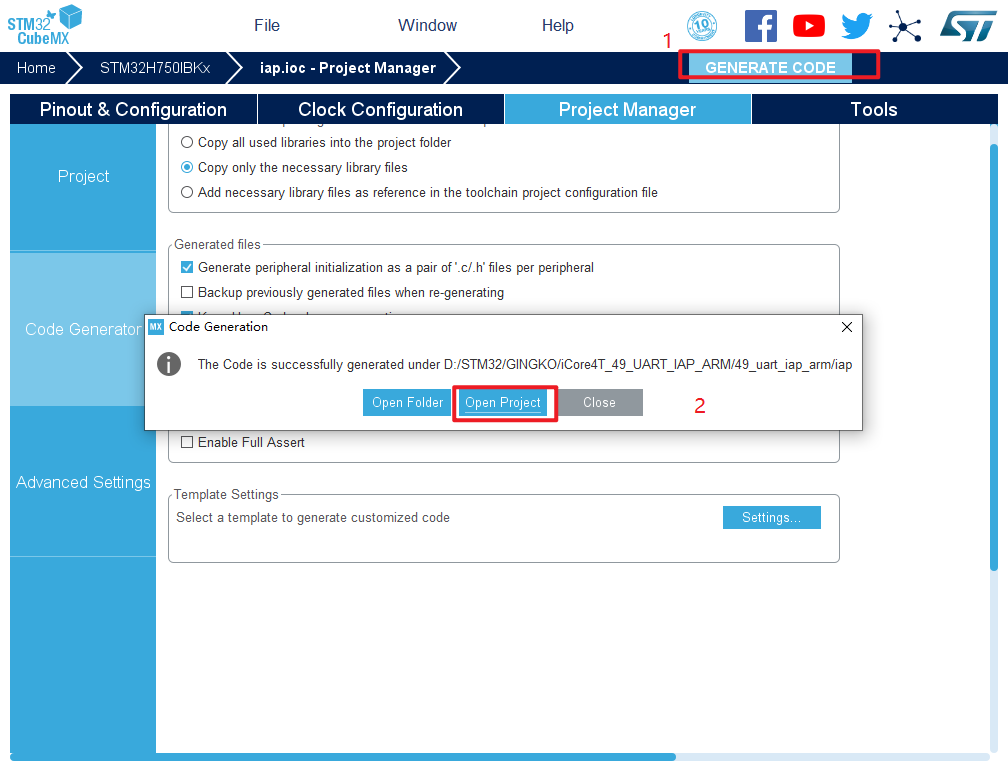Click the Open Project button
The width and height of the screenshot is (1008, 771).
click(x=503, y=403)
